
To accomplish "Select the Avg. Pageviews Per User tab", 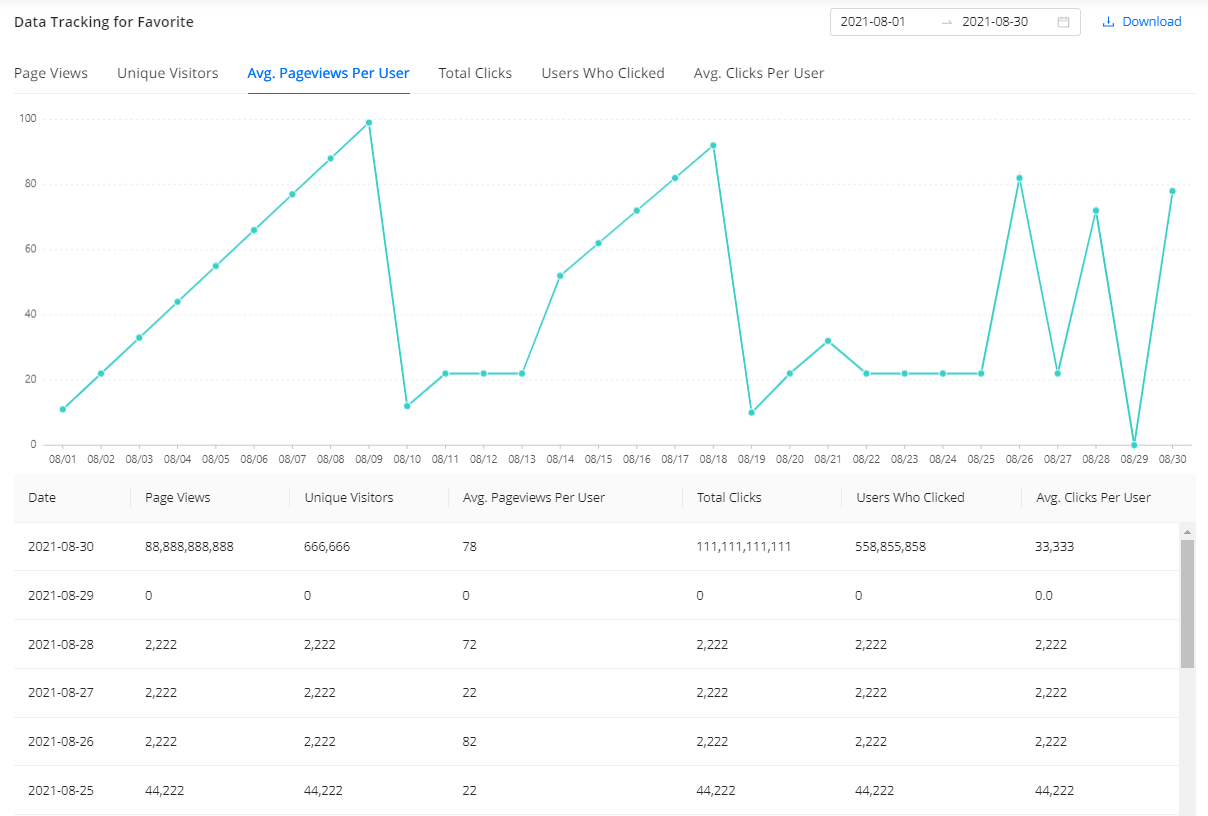I will pos(328,73).
